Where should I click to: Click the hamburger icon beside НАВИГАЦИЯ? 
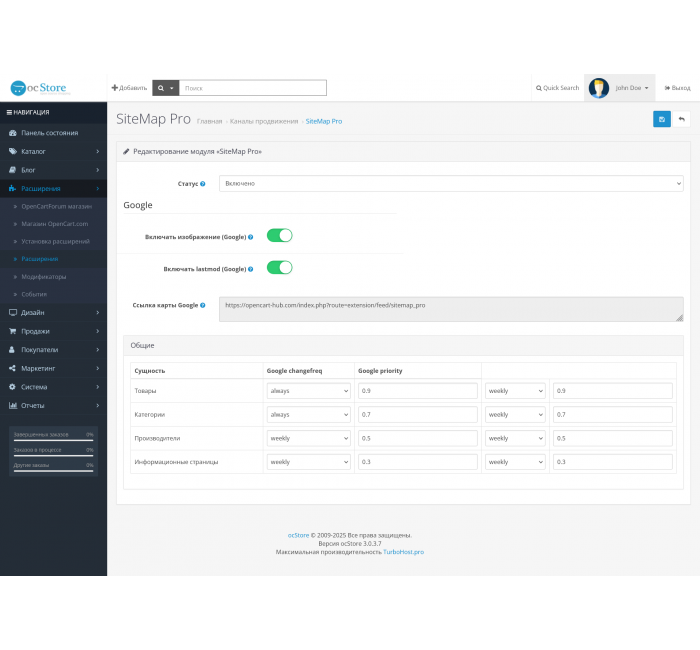(x=9, y=112)
